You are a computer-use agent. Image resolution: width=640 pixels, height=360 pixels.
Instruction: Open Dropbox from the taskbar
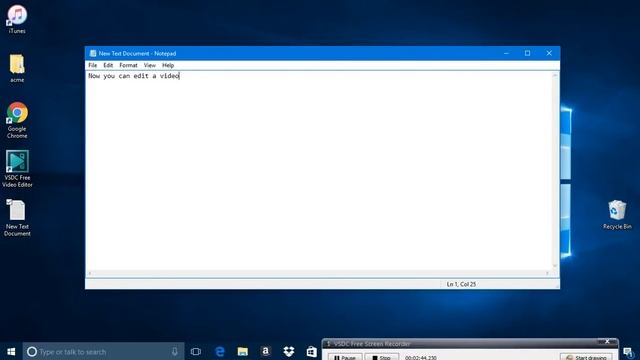pyautogui.click(x=289, y=351)
